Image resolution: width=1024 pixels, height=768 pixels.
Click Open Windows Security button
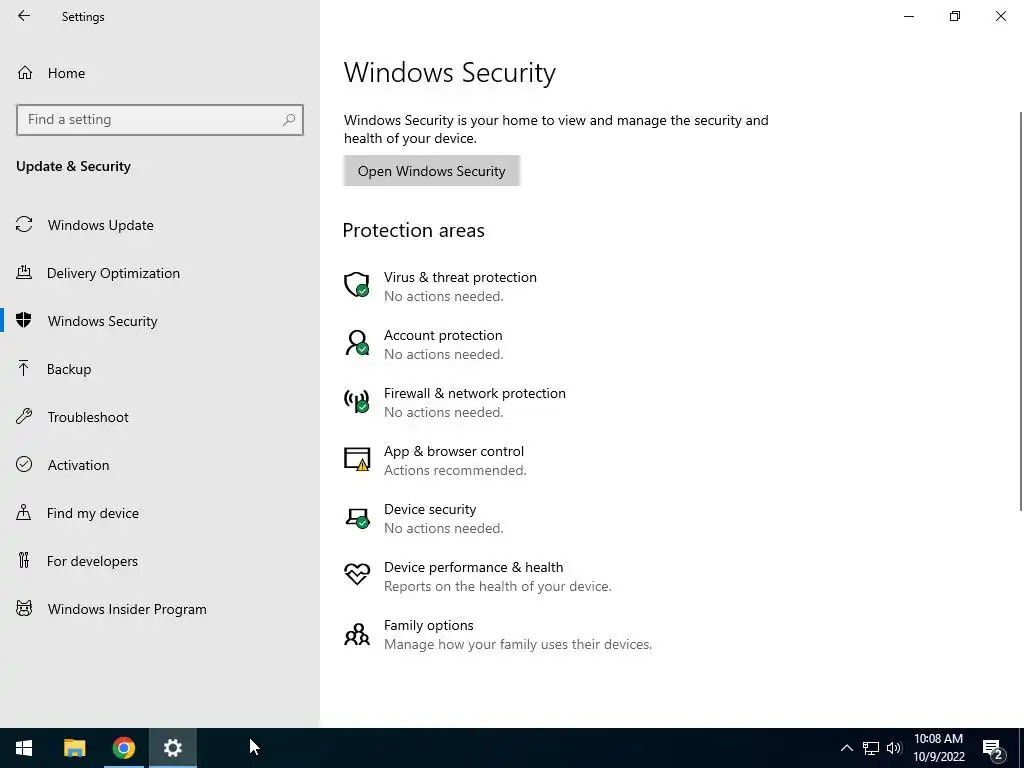[432, 170]
